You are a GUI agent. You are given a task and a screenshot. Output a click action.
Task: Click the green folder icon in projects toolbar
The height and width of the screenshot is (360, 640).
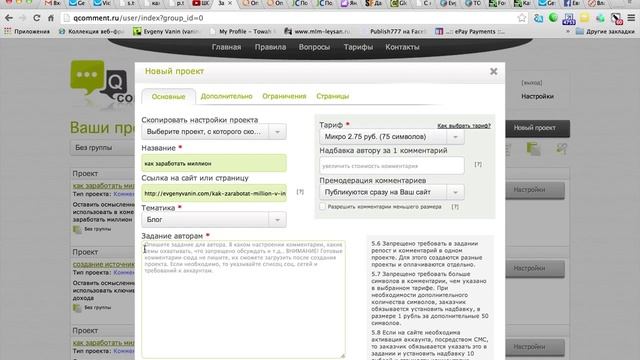point(533,149)
